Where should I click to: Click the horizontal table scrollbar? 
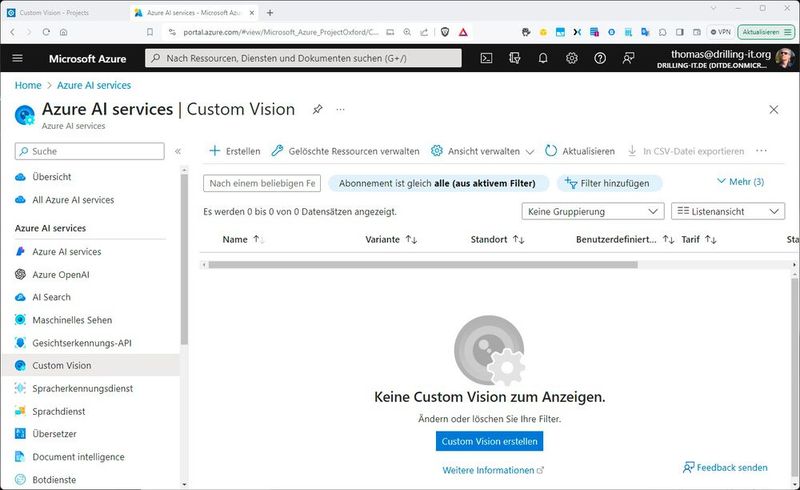[x=422, y=264]
